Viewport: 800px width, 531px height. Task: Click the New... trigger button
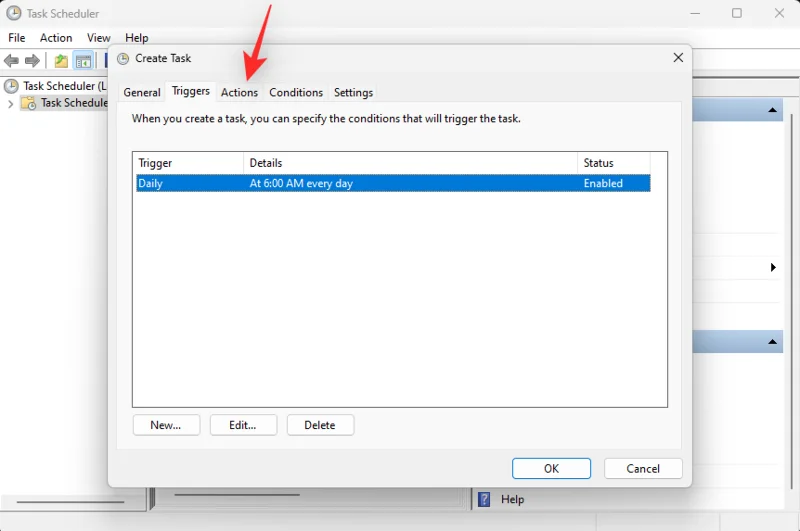coord(166,425)
